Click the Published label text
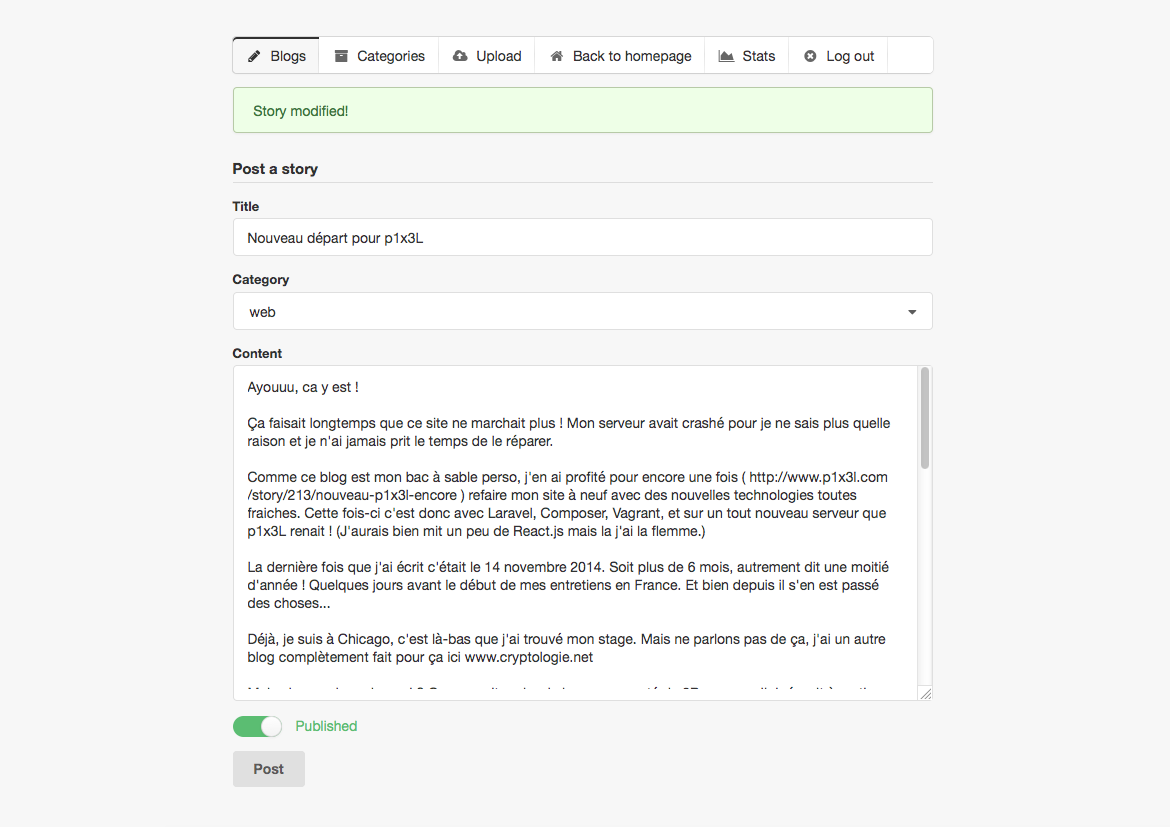Image resolution: width=1170 pixels, height=827 pixels. click(326, 727)
